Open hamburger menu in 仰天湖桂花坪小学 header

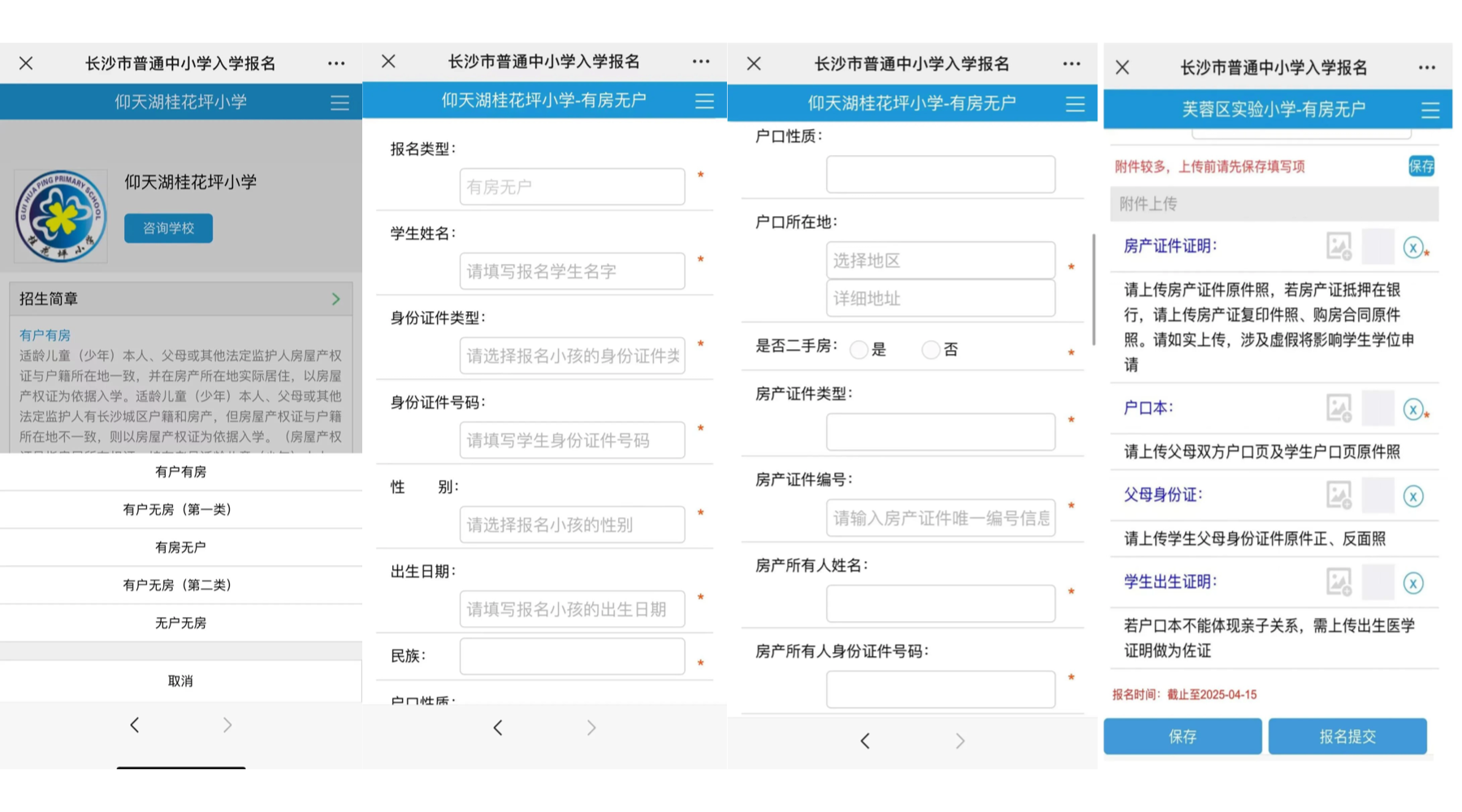[340, 102]
